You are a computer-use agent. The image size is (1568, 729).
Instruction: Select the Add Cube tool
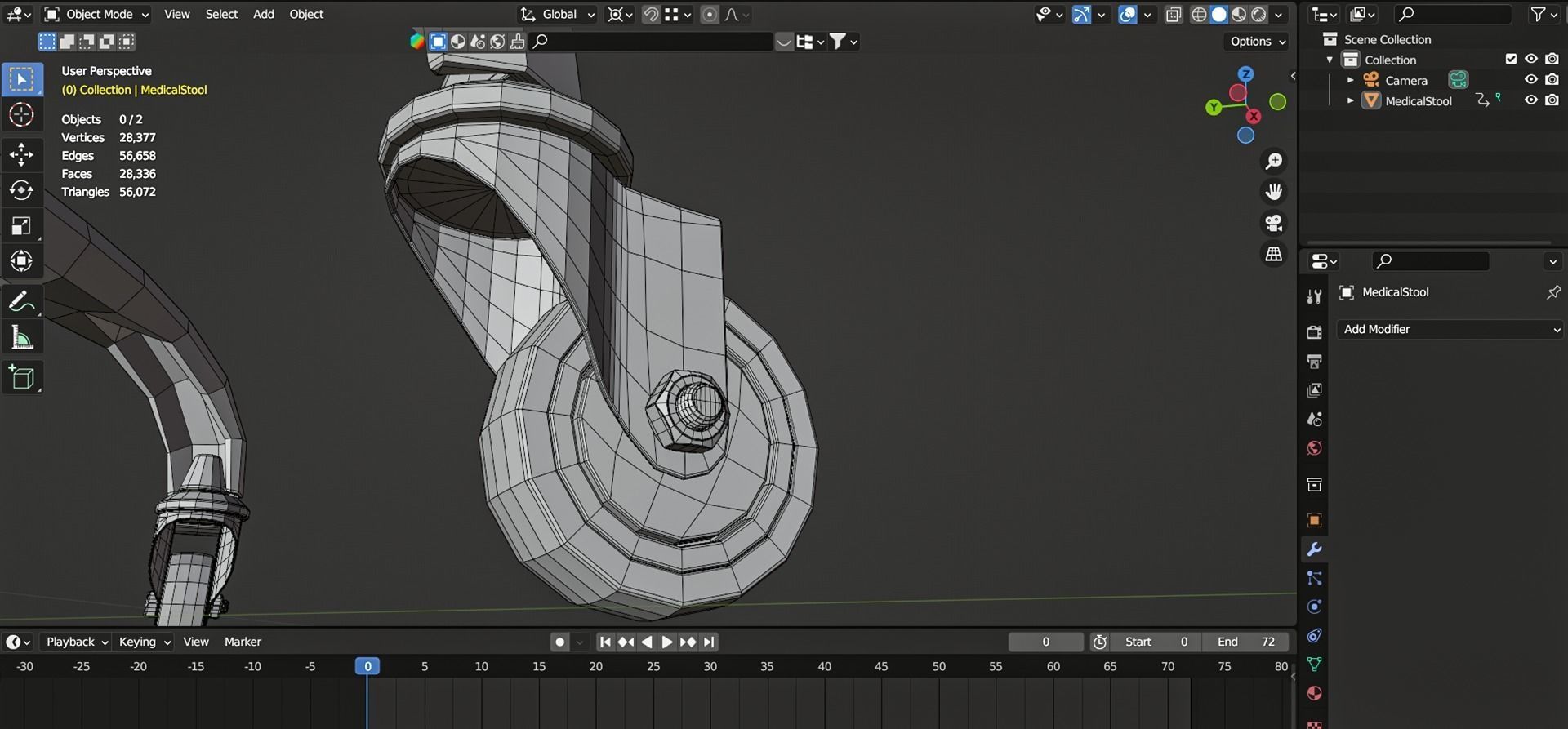21,377
